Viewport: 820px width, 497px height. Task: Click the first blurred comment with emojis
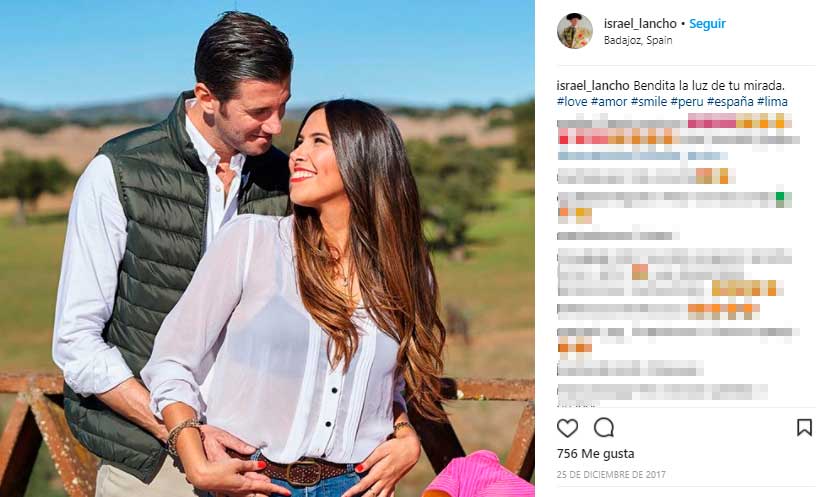point(678,131)
